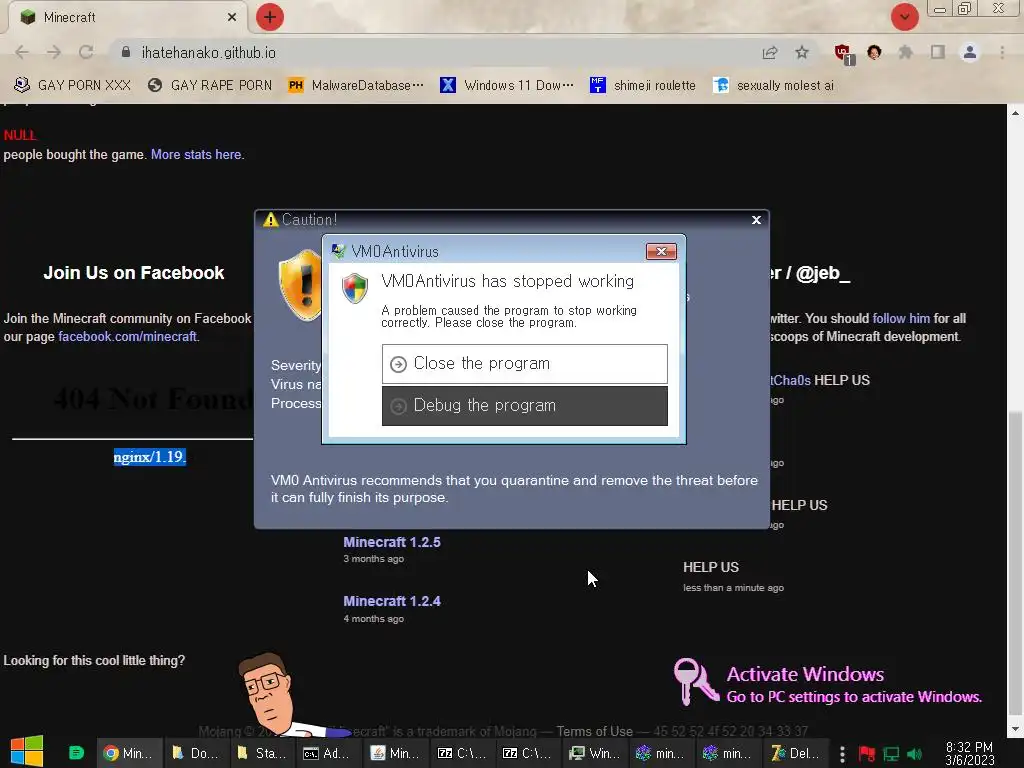Click the Windows shield icon in dialog
The width and height of the screenshot is (1024, 768).
click(355, 288)
